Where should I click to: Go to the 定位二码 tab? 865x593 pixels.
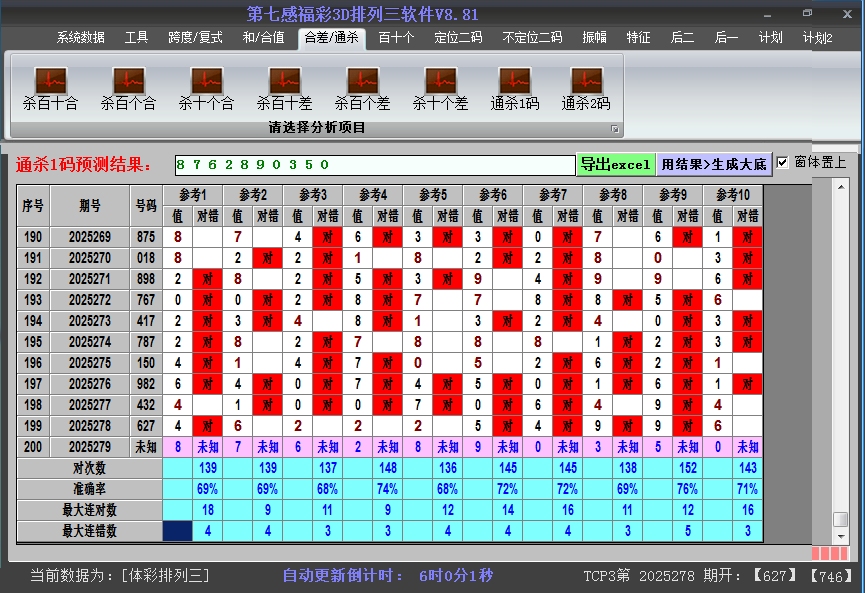458,38
